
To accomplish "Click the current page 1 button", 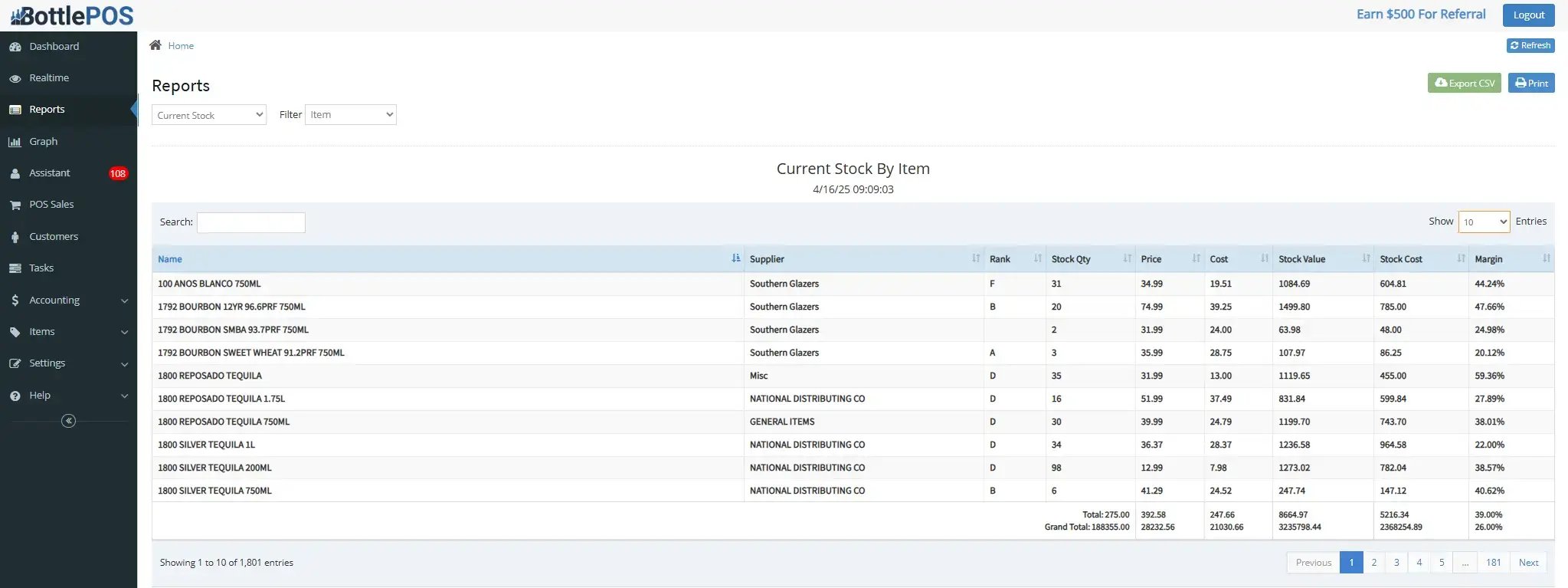I will pyautogui.click(x=1351, y=563).
